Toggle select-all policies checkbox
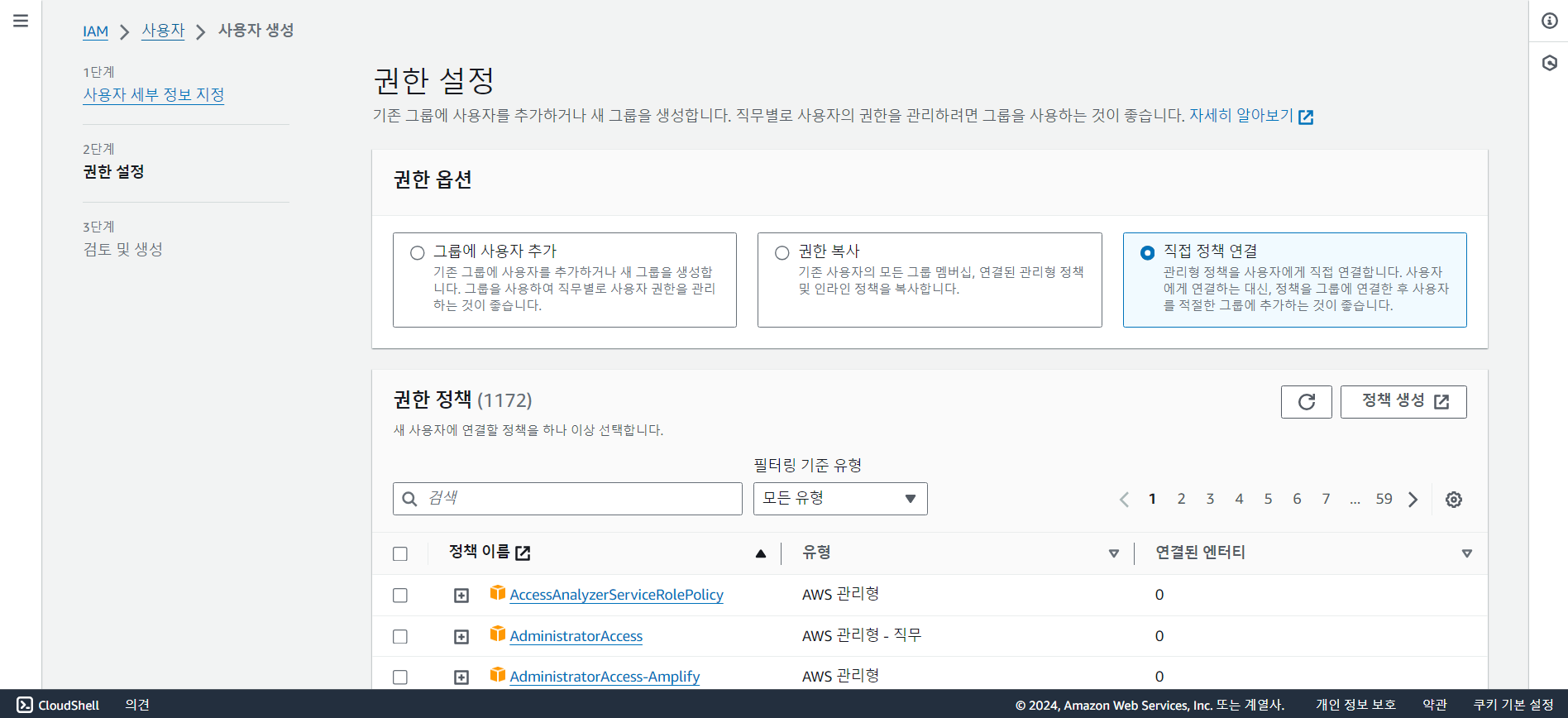1568x718 pixels. [400, 554]
